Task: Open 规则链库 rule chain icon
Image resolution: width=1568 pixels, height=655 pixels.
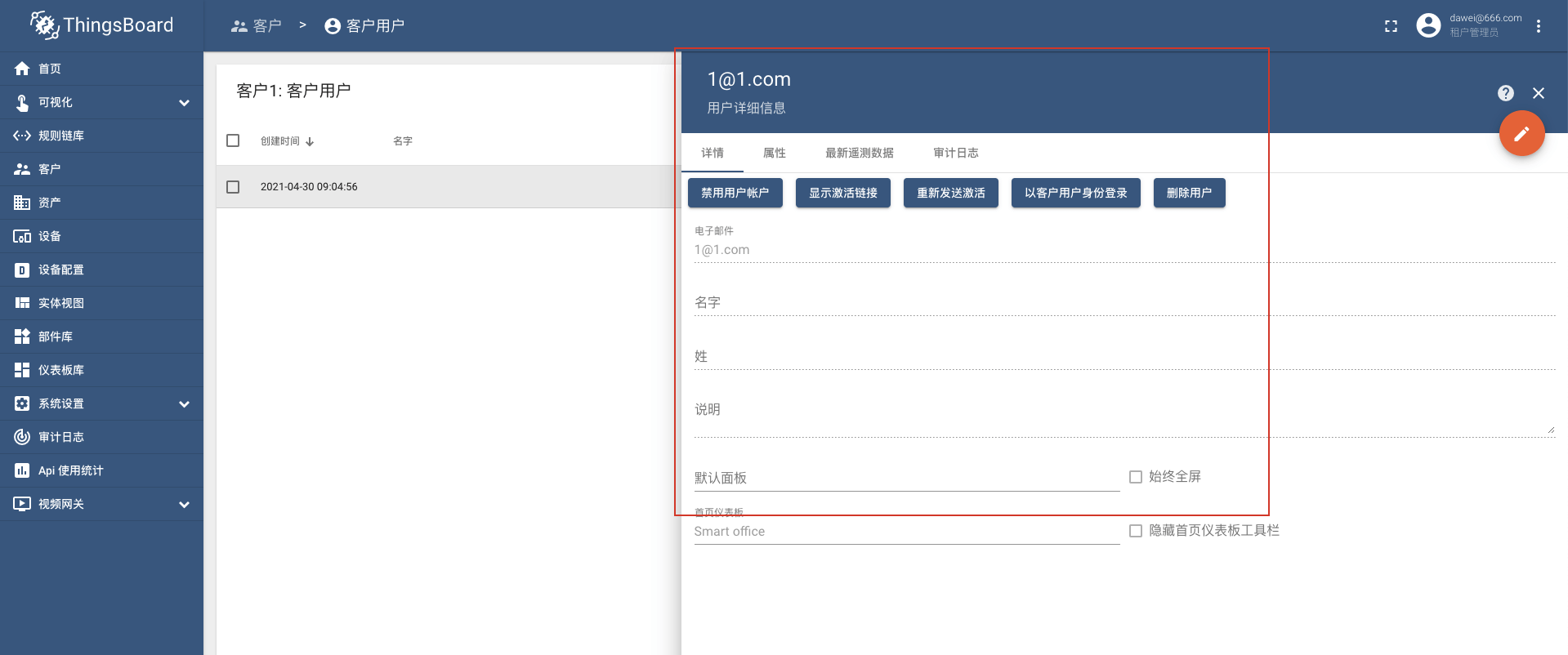Action: point(22,136)
